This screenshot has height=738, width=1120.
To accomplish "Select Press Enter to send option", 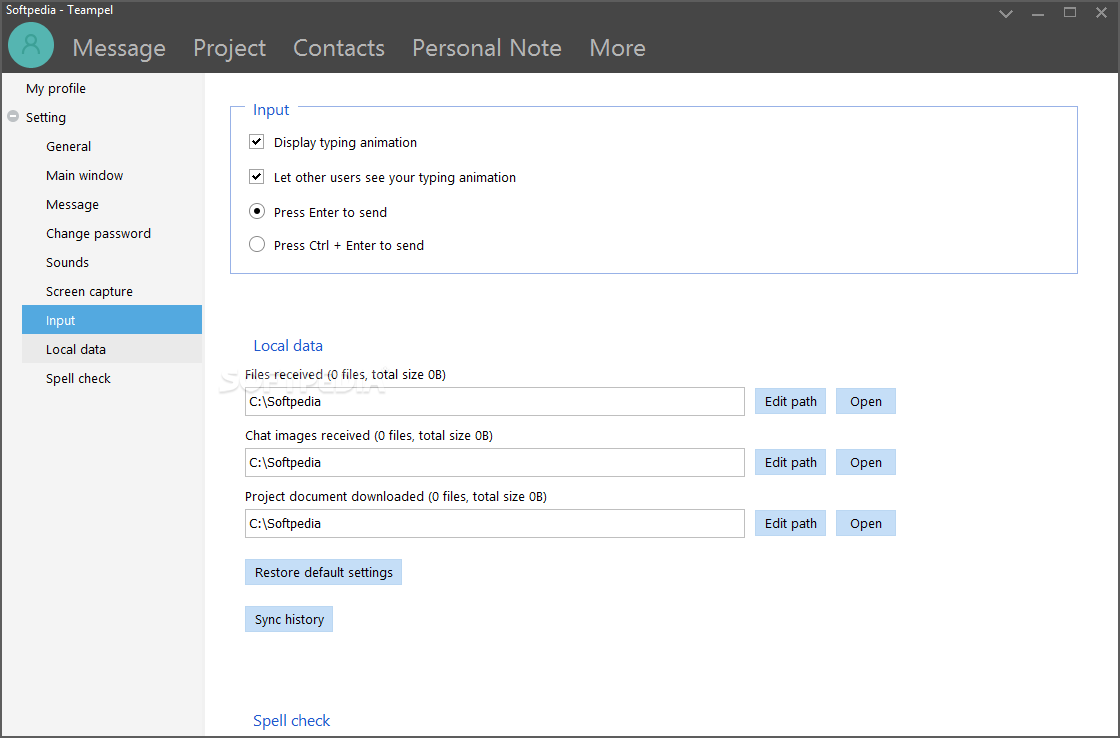I will tap(257, 212).
